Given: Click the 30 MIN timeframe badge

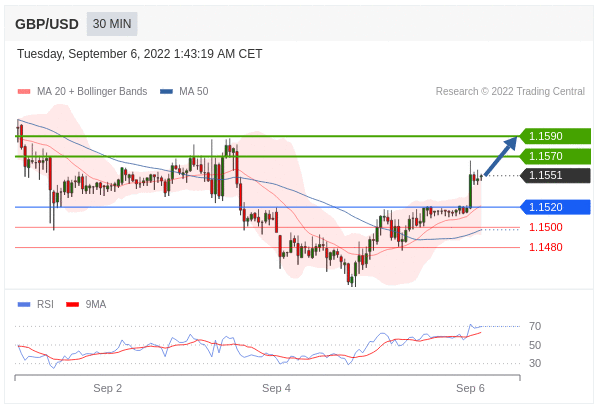Looking at the screenshot, I should coord(112,24).
